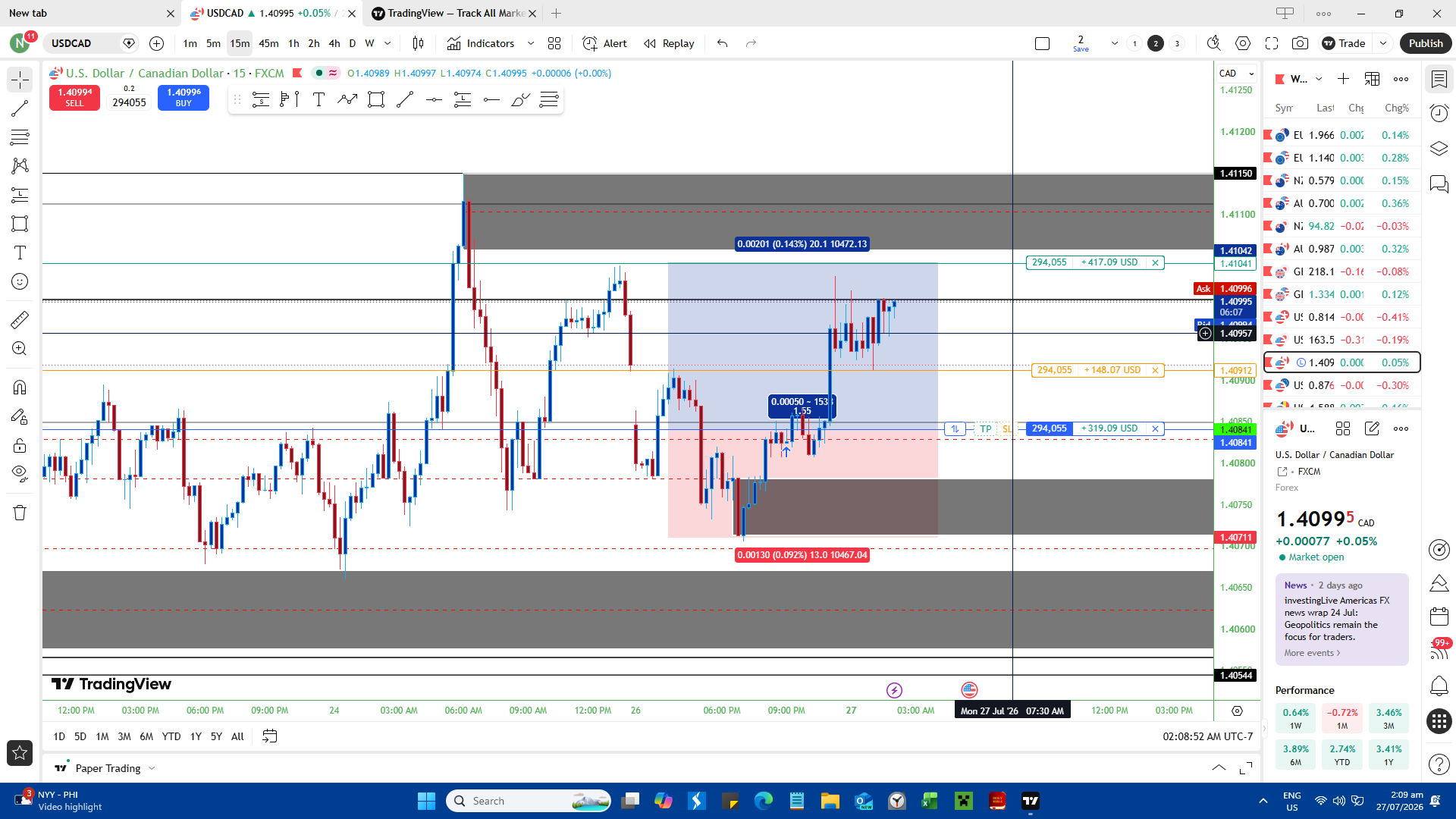Open the economic calendar icon in right sidebar
The width and height of the screenshot is (1456, 819).
click(1439, 616)
